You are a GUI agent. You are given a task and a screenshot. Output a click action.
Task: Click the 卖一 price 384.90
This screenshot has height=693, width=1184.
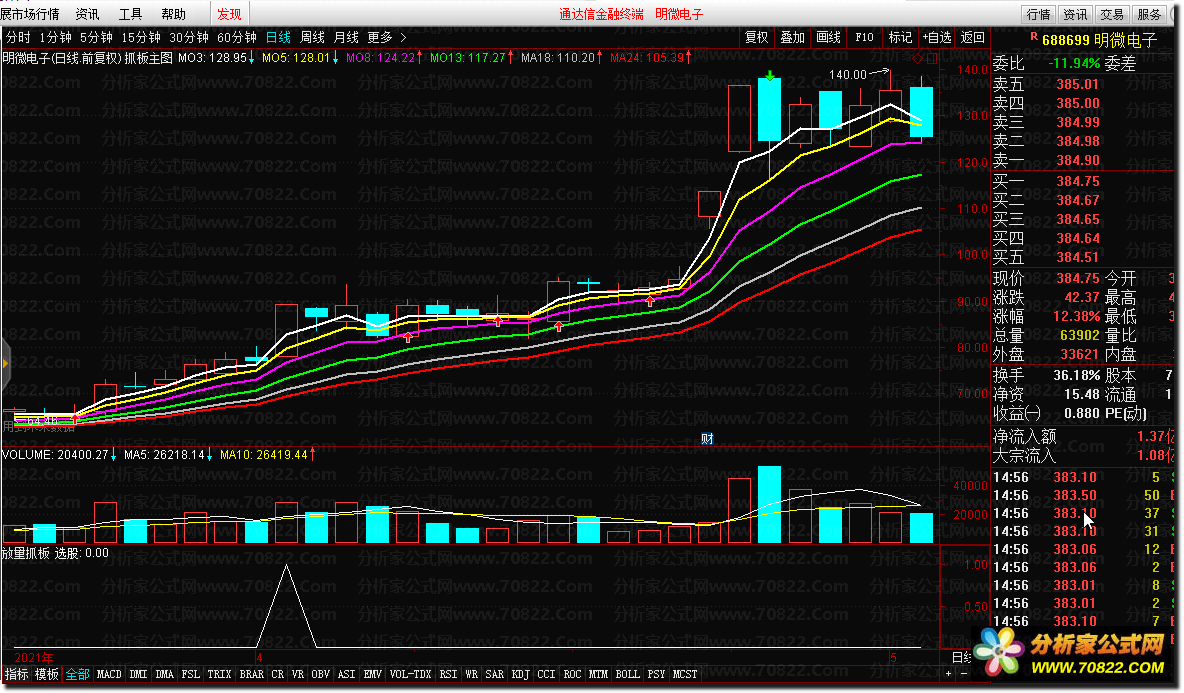click(1078, 160)
